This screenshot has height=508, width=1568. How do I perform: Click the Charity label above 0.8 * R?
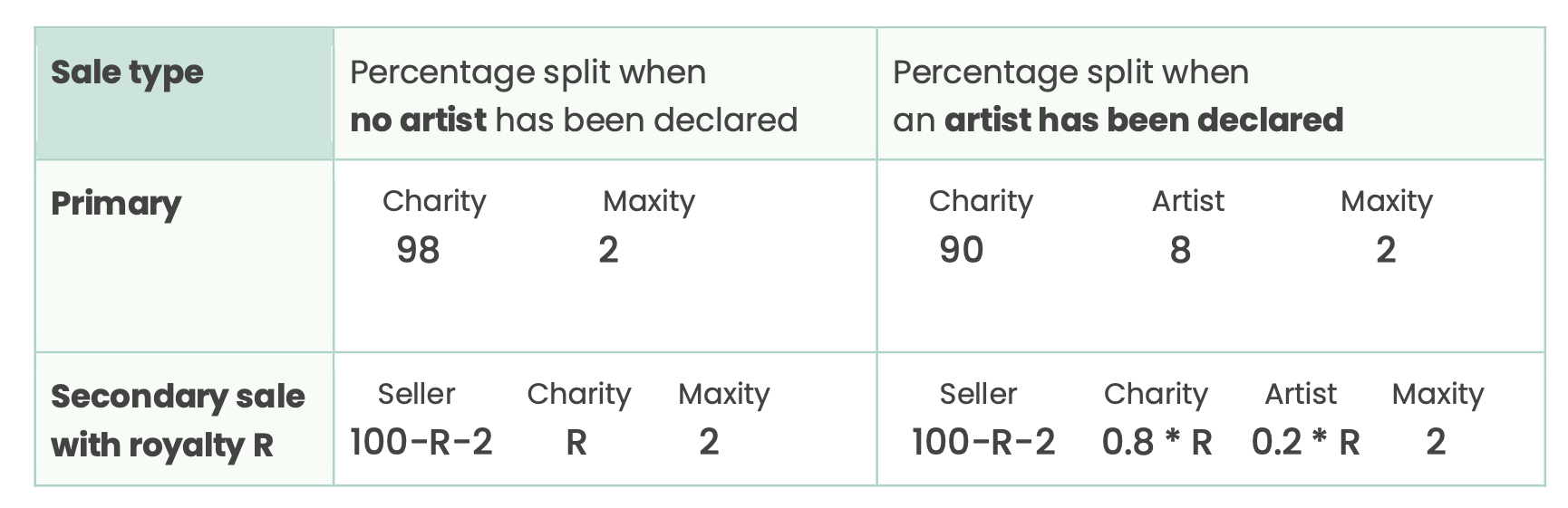pos(1156,394)
